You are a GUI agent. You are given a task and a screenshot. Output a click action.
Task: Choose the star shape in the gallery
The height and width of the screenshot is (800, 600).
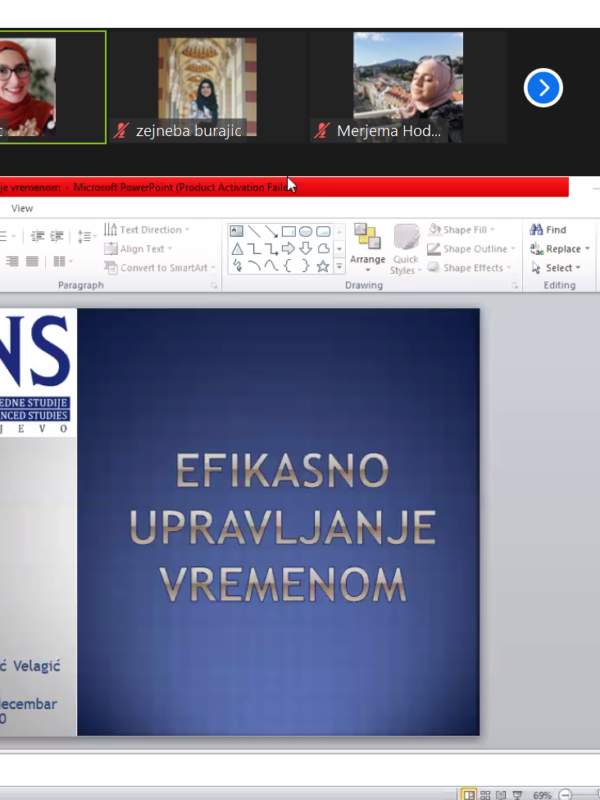tap(323, 266)
